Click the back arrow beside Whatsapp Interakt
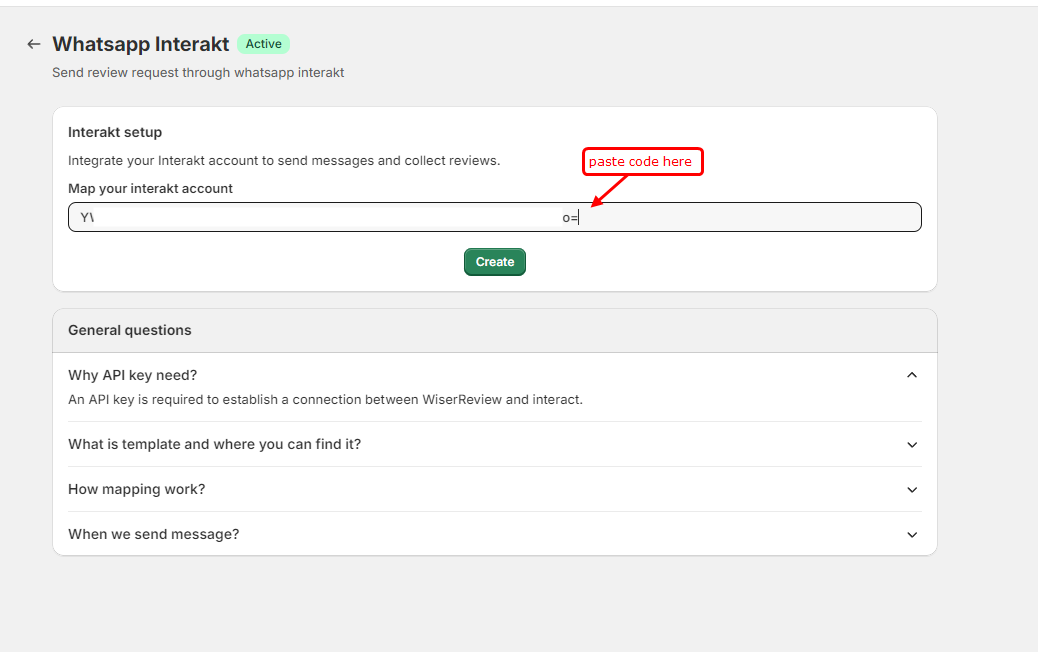1038x652 pixels. (x=34, y=44)
